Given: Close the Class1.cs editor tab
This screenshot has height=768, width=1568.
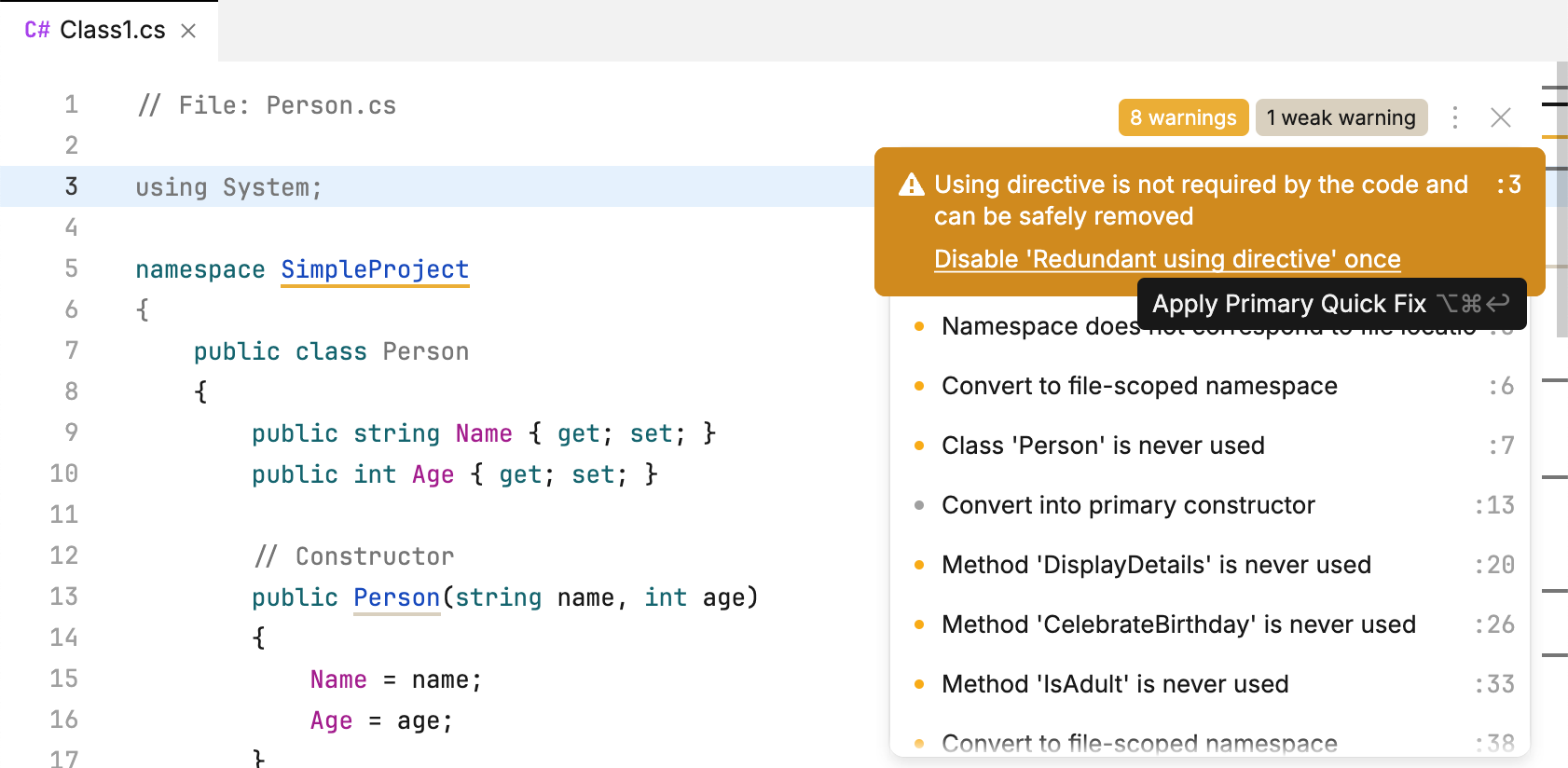Looking at the screenshot, I should [188, 31].
